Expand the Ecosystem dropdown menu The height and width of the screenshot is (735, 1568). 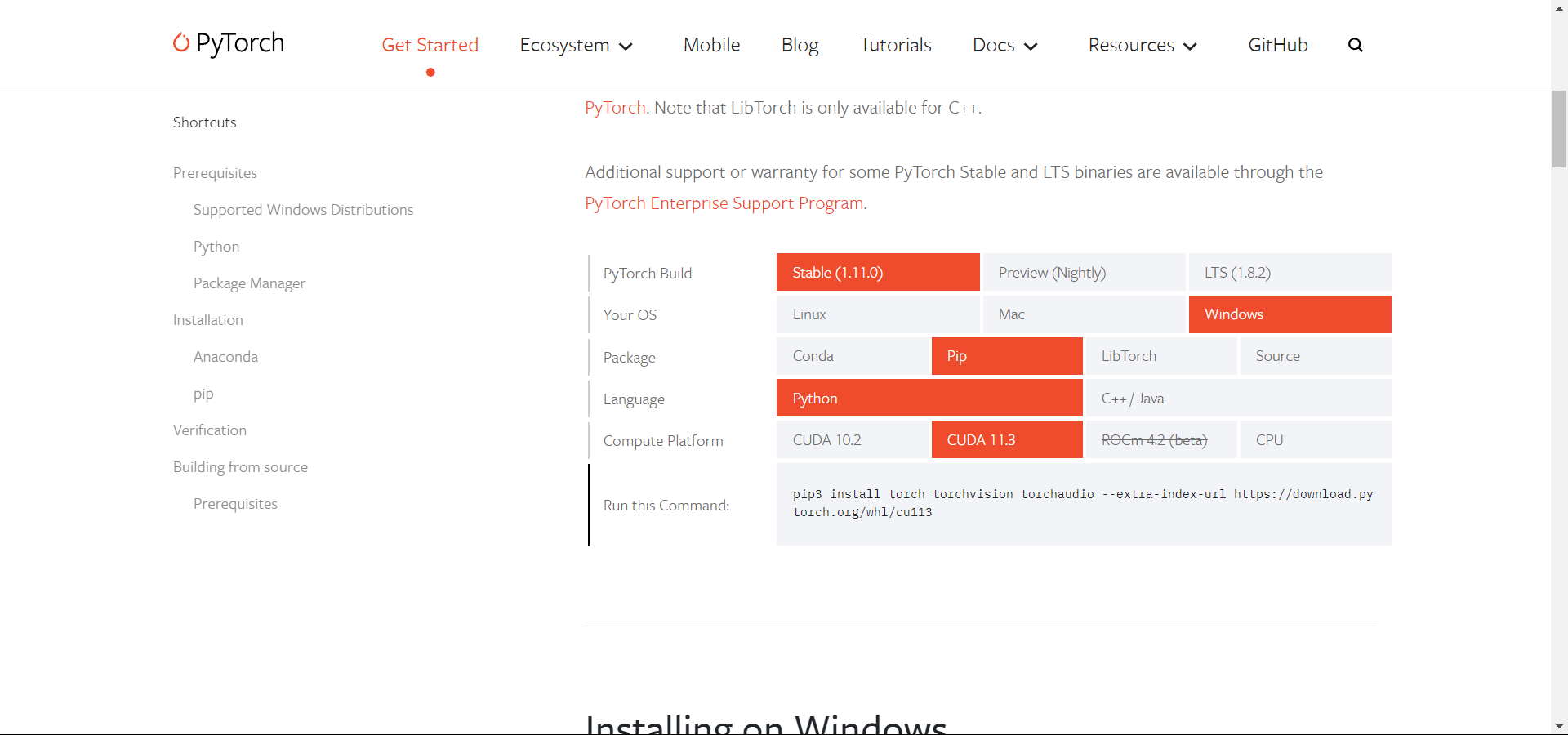577,45
